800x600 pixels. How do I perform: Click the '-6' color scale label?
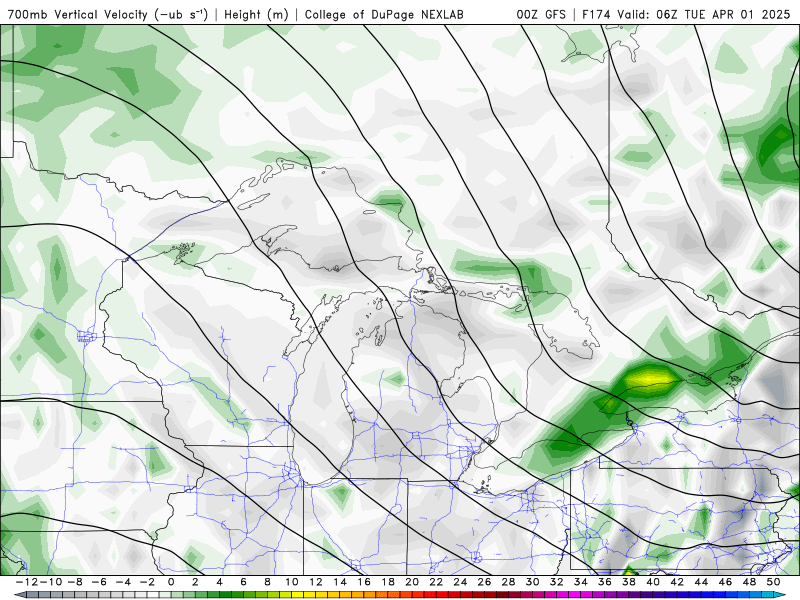click(x=98, y=582)
